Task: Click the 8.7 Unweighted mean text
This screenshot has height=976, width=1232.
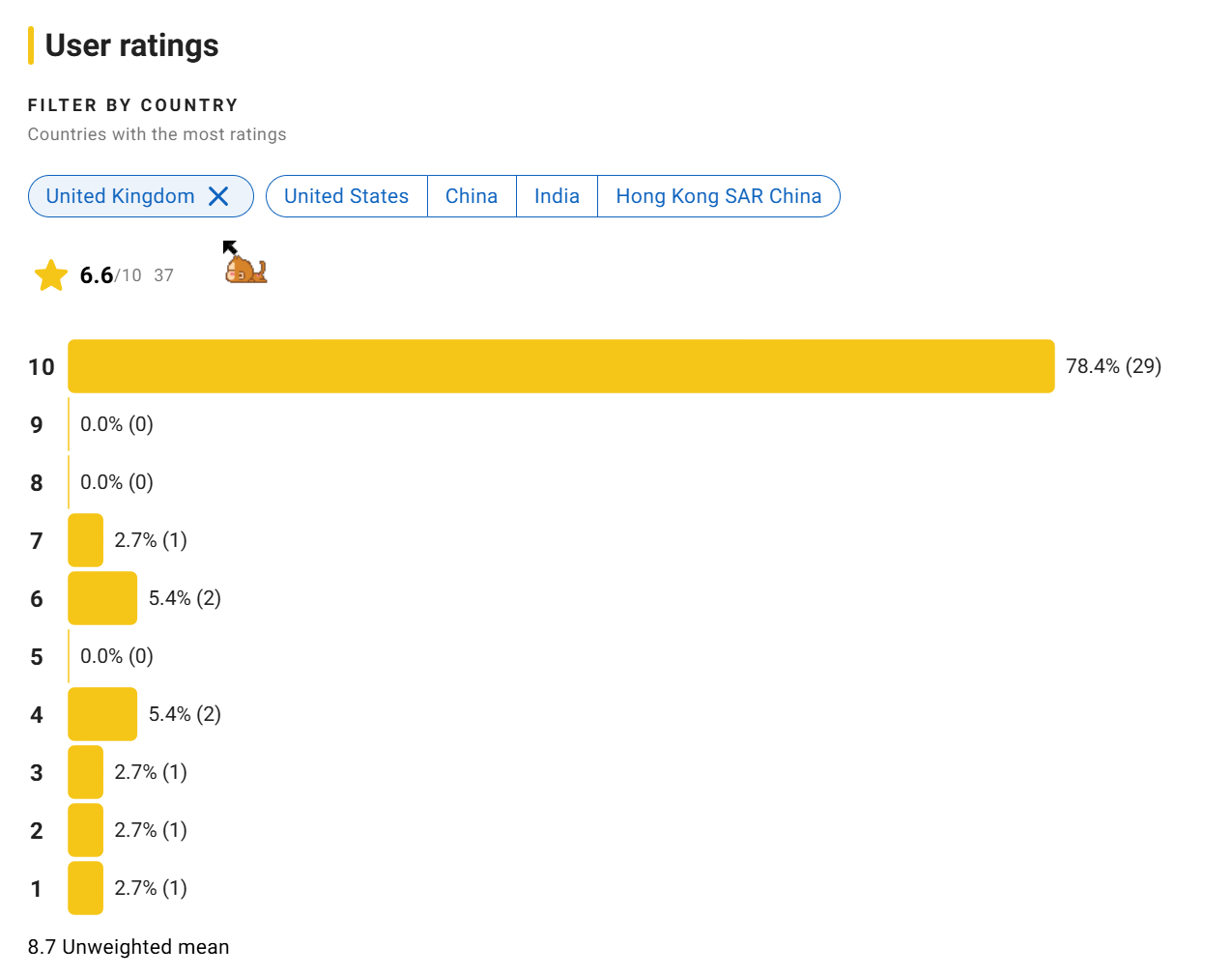Action: click(x=129, y=947)
